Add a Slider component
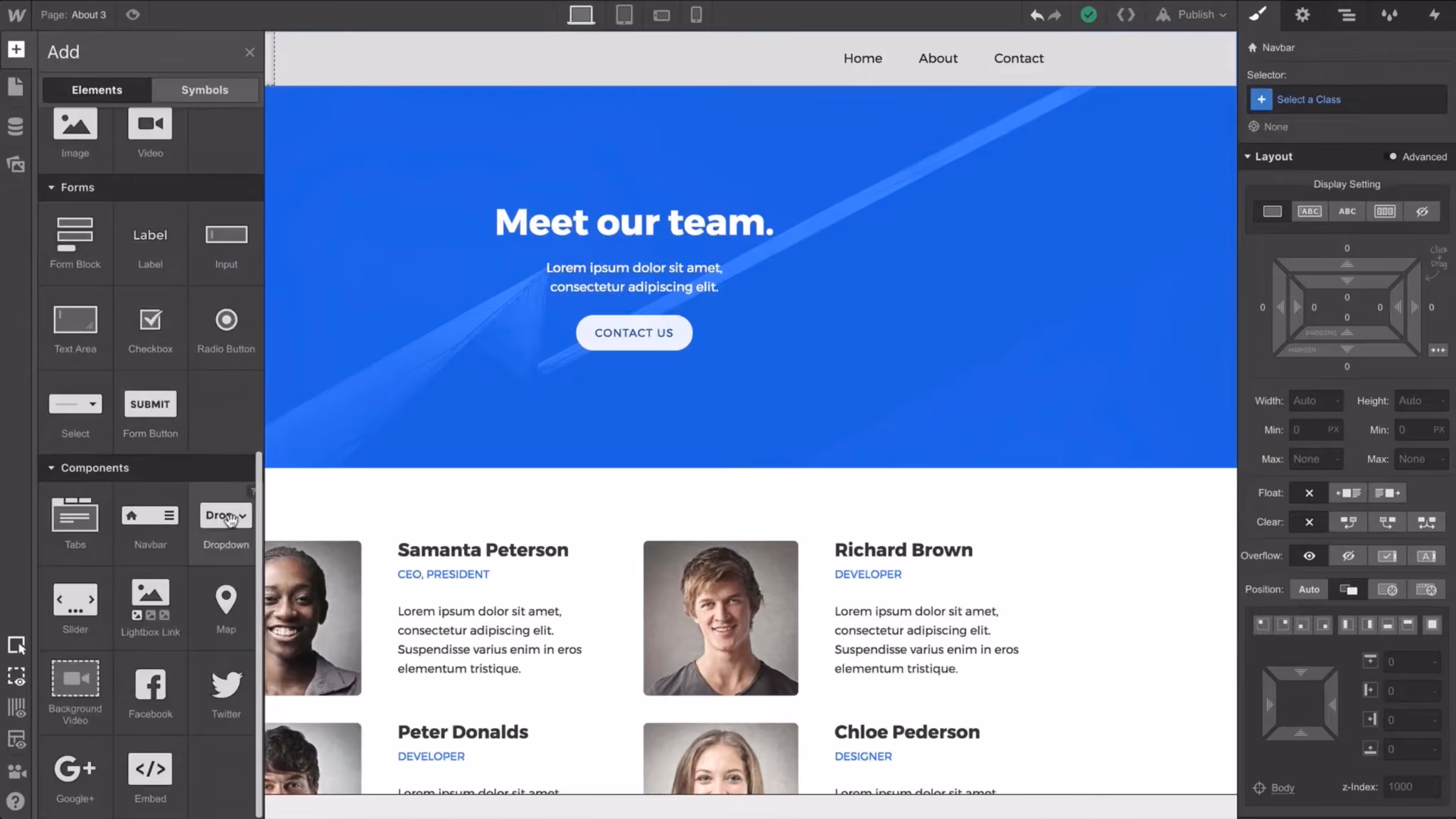Viewport: 1456px width, 819px height. pos(75,609)
